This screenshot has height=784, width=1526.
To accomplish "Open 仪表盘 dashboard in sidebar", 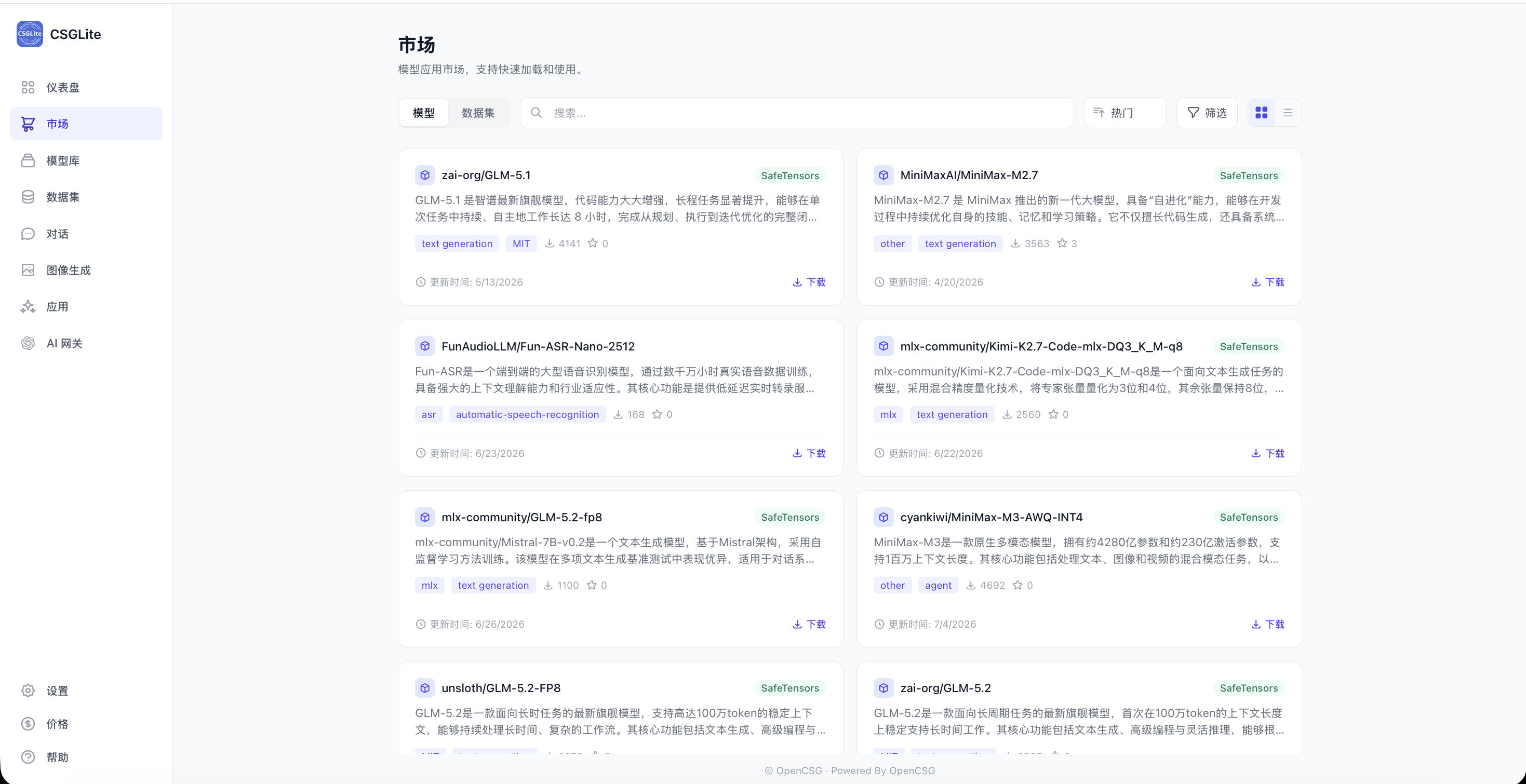I will point(86,88).
